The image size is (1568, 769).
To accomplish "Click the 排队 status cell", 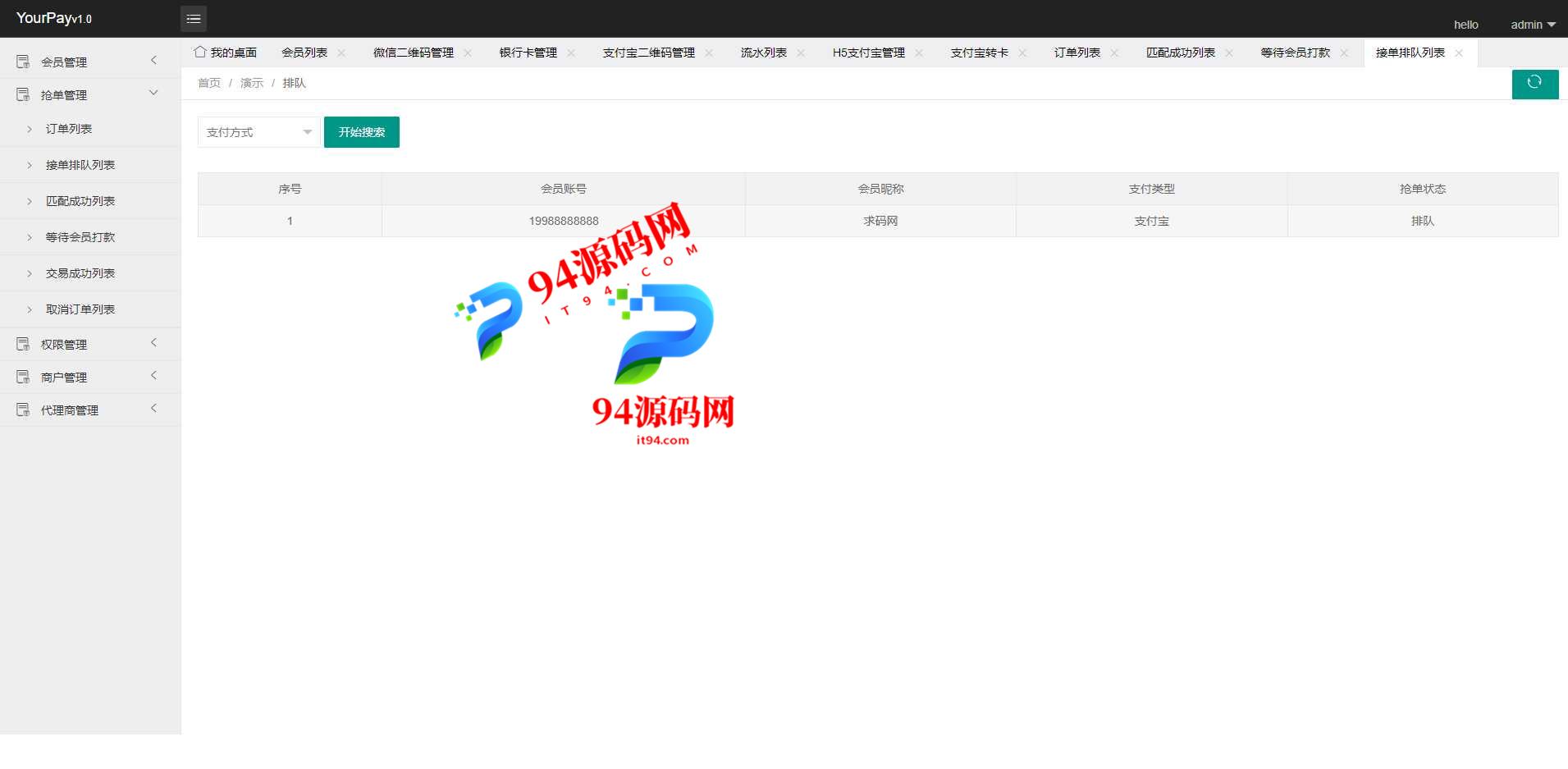I will pos(1423,221).
